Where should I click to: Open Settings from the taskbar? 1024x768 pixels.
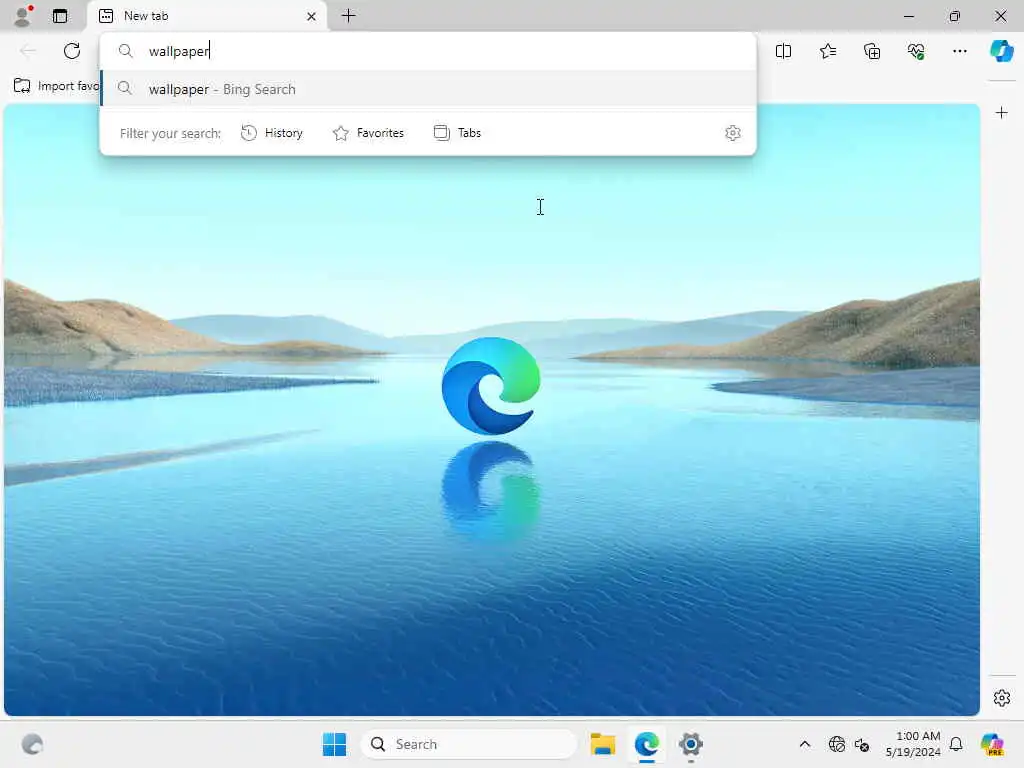pyautogui.click(x=690, y=744)
